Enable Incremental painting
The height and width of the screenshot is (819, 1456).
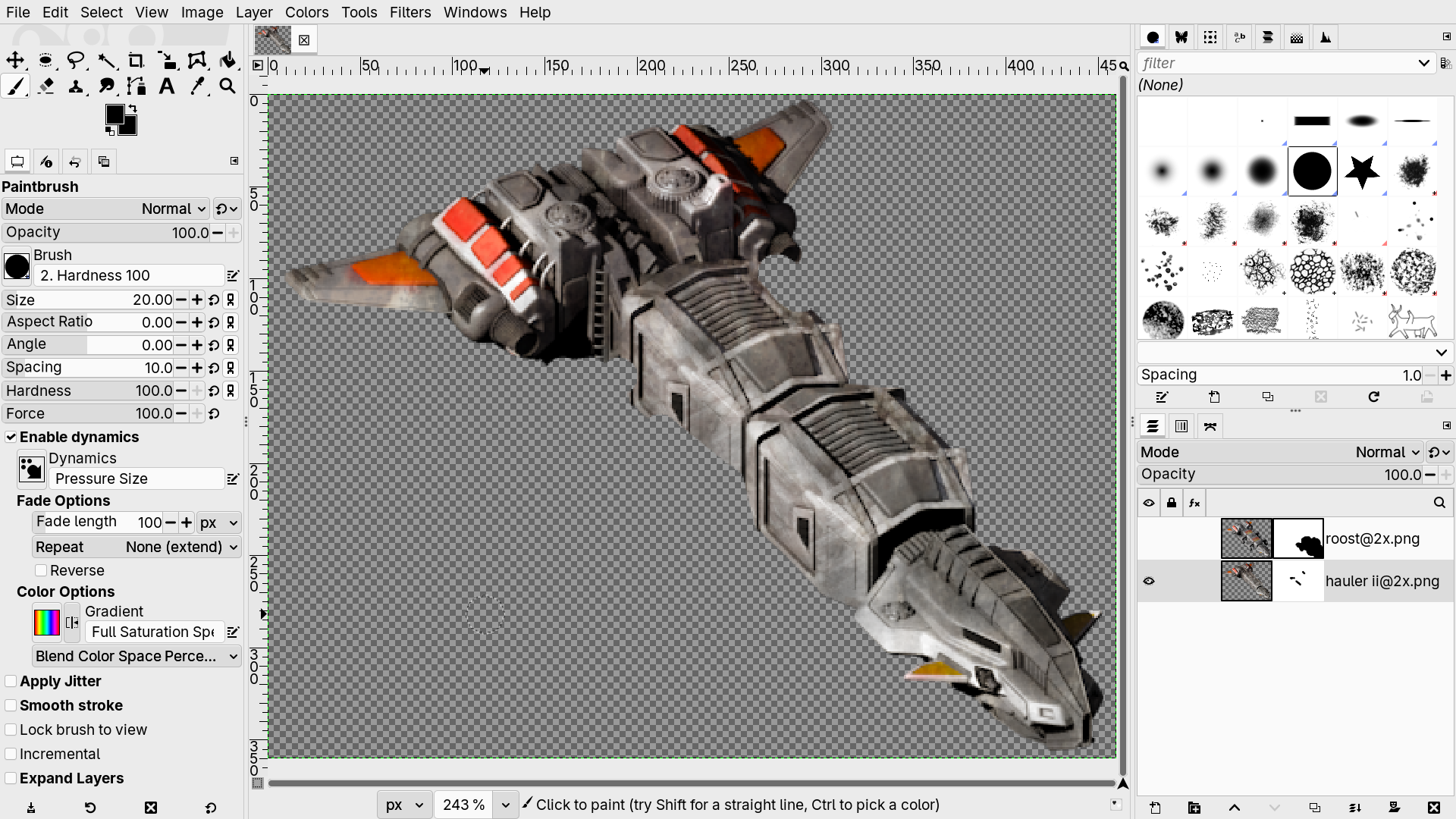tap(11, 754)
